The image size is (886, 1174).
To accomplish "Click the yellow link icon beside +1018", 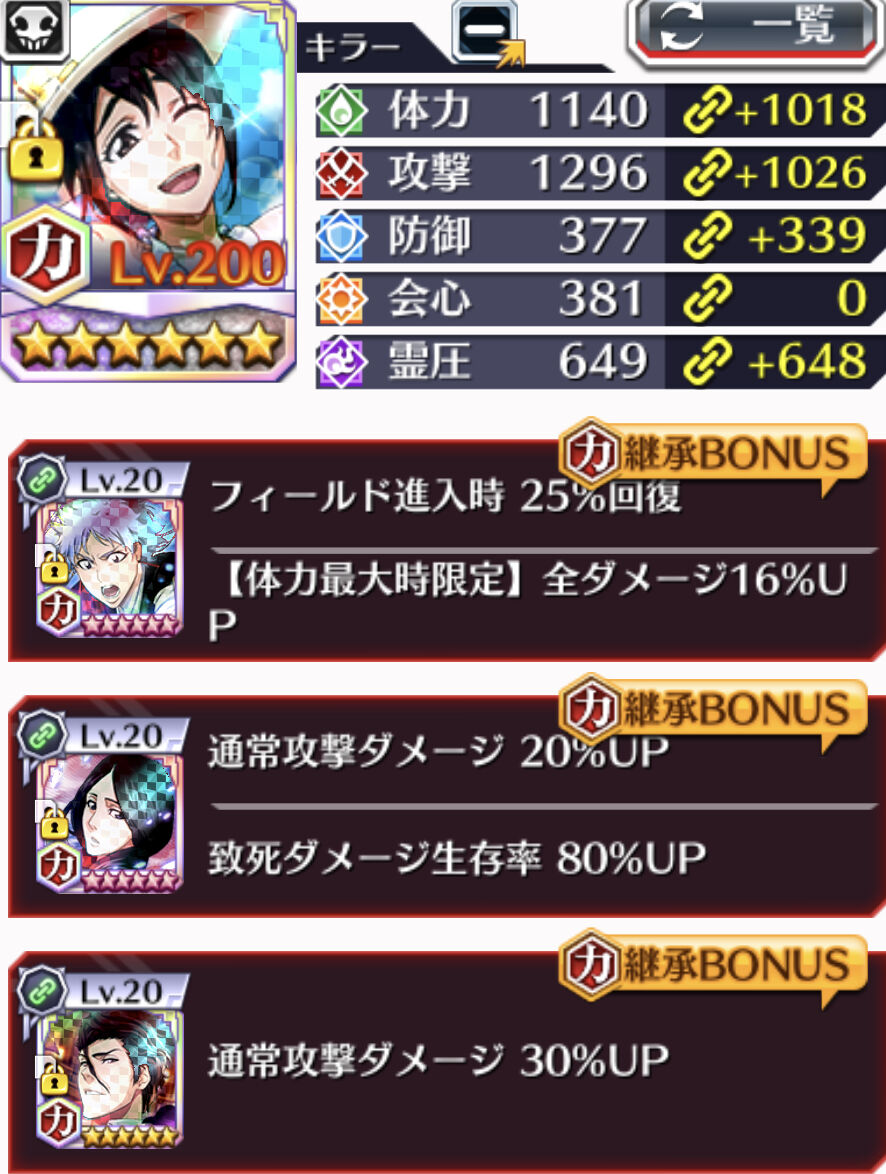I will [x=707, y=111].
